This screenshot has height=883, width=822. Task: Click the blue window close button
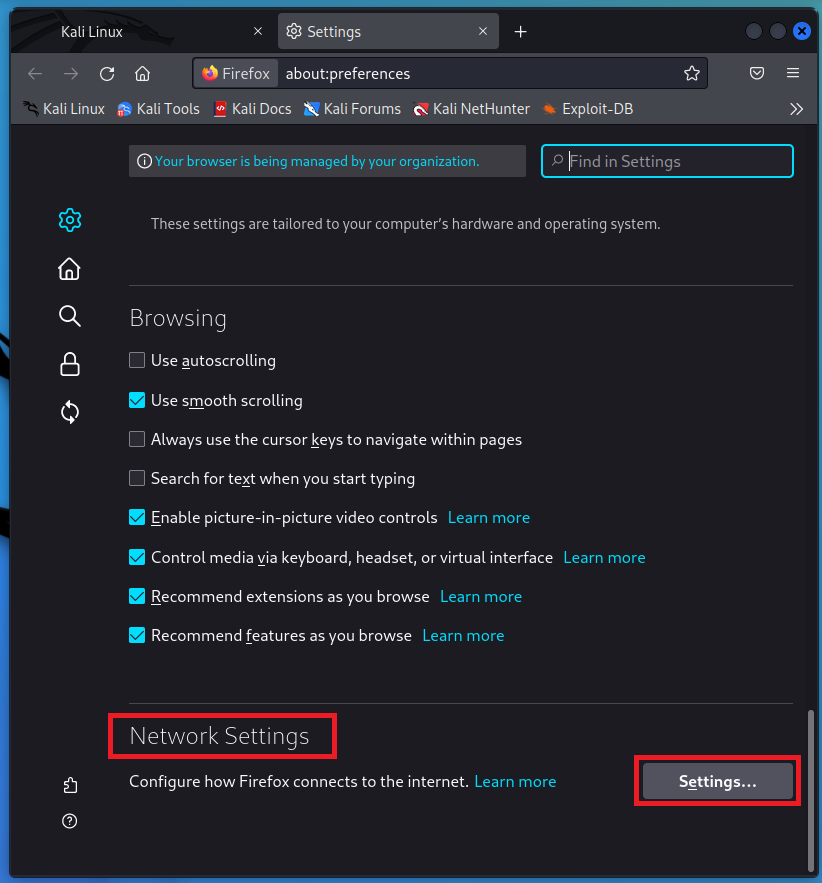click(802, 31)
